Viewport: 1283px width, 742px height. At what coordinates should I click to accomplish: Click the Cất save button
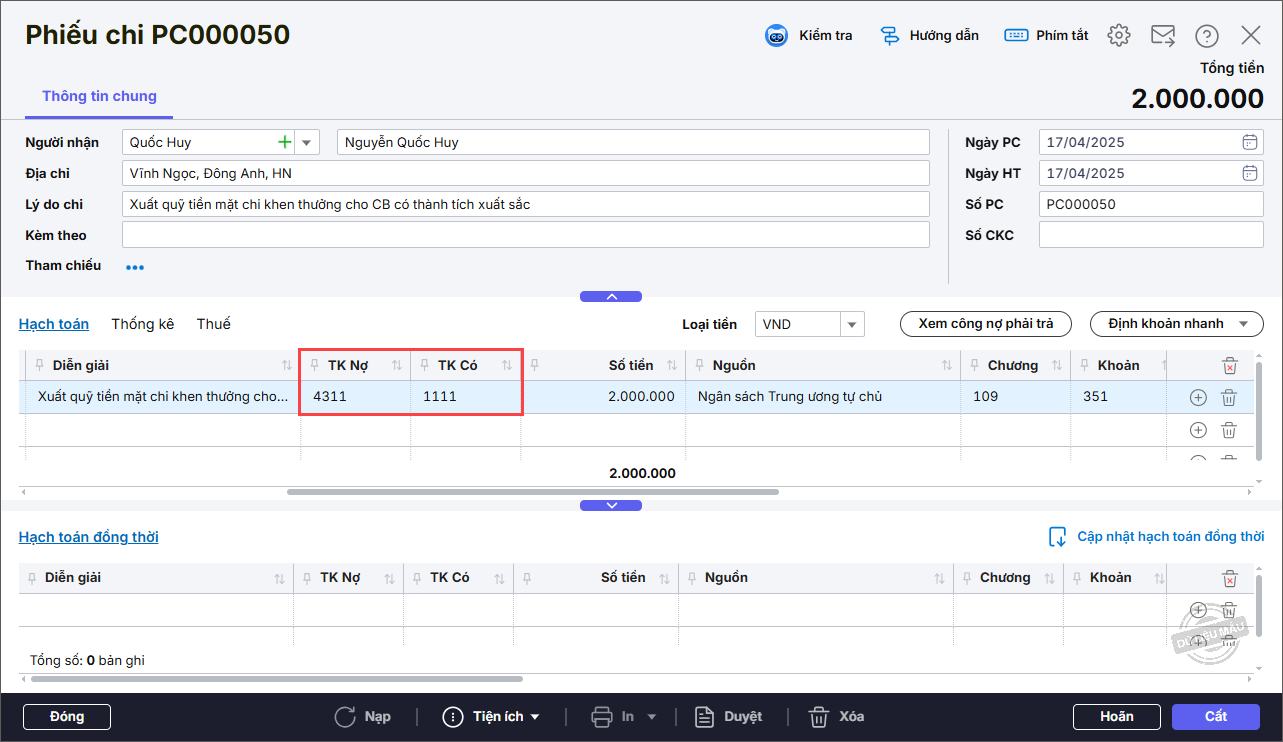pos(1215,717)
